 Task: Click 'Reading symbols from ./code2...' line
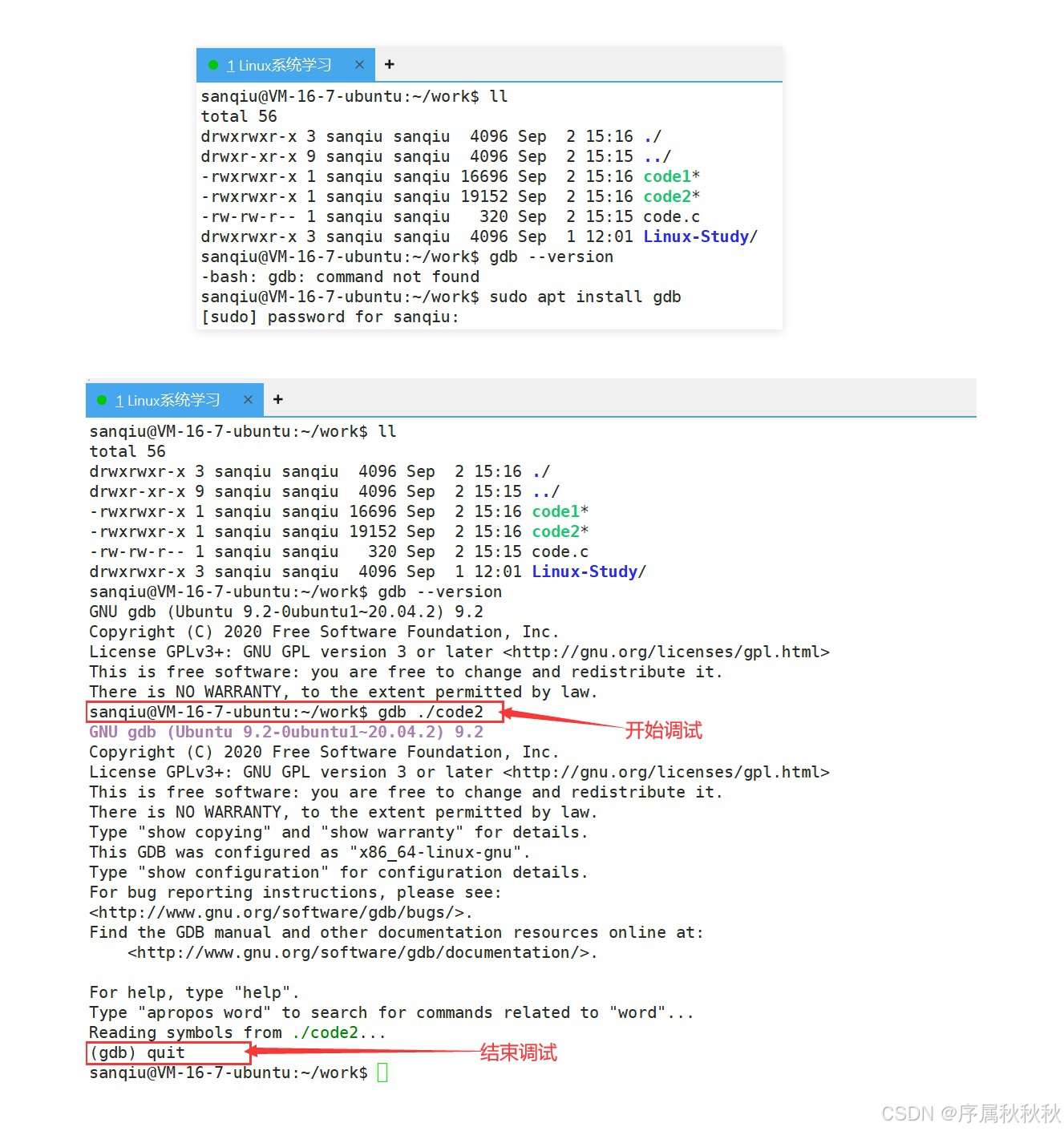click(237, 1032)
